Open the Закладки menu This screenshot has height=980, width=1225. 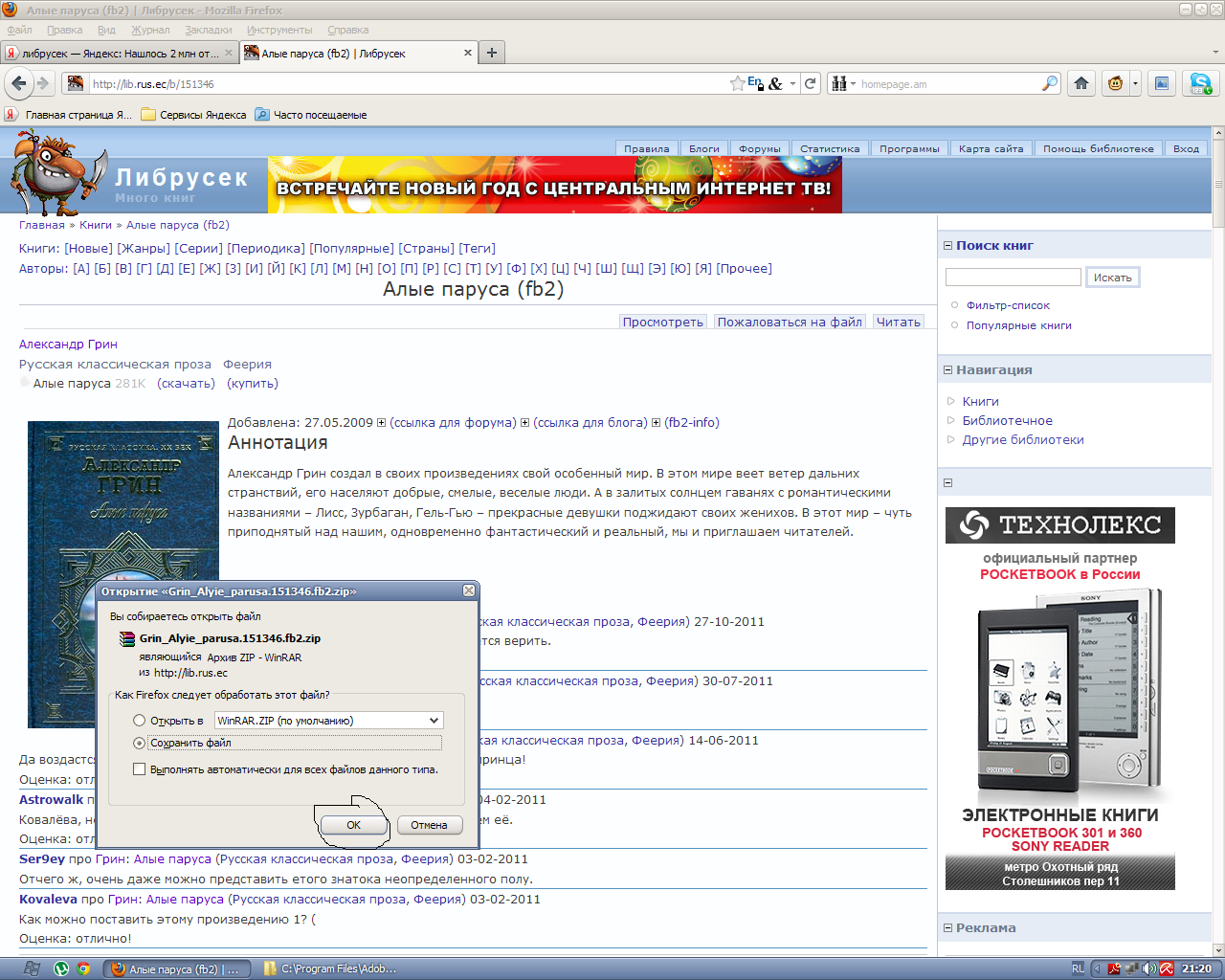coord(208,30)
